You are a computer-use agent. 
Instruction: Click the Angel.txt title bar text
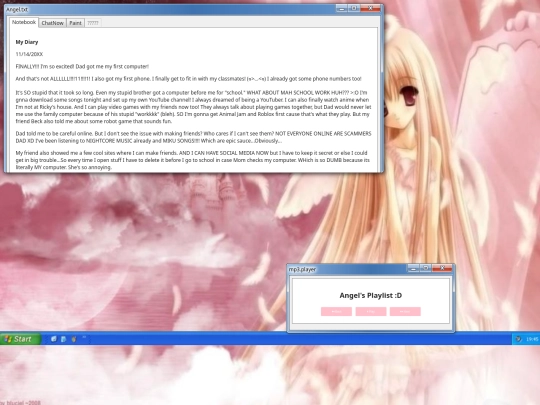[x=17, y=9]
